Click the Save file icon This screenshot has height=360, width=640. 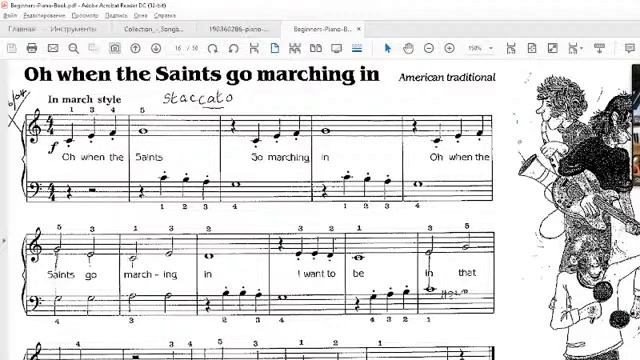pos(12,48)
